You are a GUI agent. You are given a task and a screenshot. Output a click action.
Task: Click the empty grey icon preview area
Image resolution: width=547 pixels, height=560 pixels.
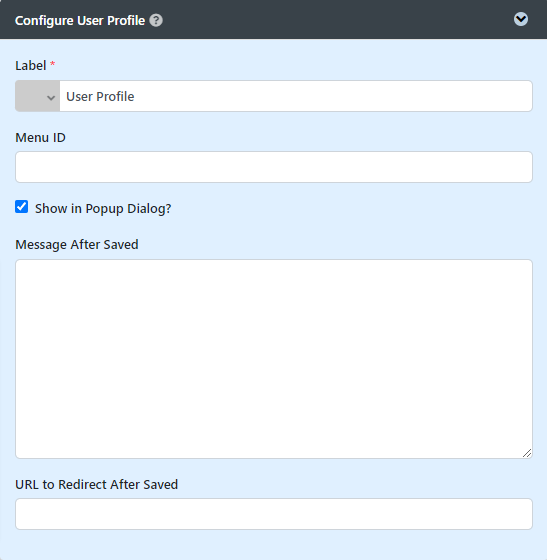coord(31,96)
